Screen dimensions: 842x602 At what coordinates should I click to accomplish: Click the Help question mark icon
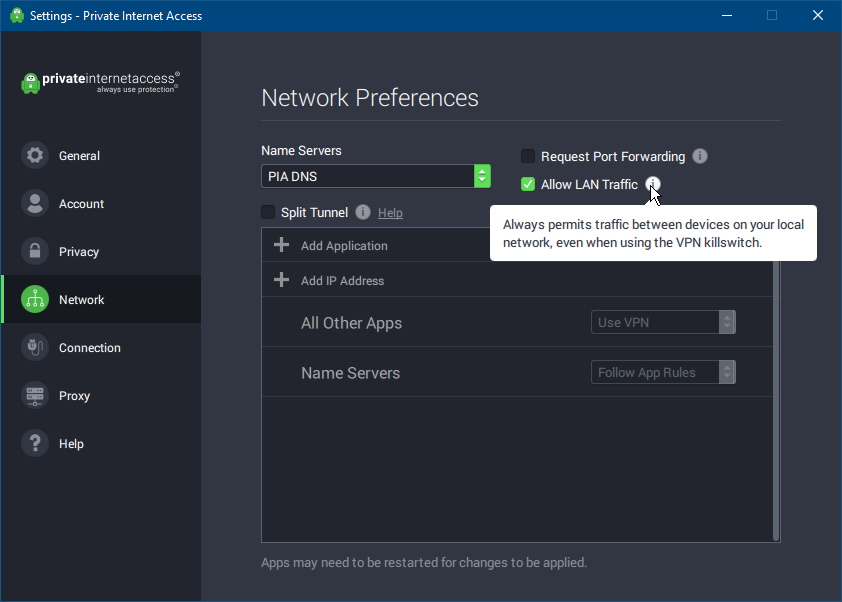coord(35,443)
